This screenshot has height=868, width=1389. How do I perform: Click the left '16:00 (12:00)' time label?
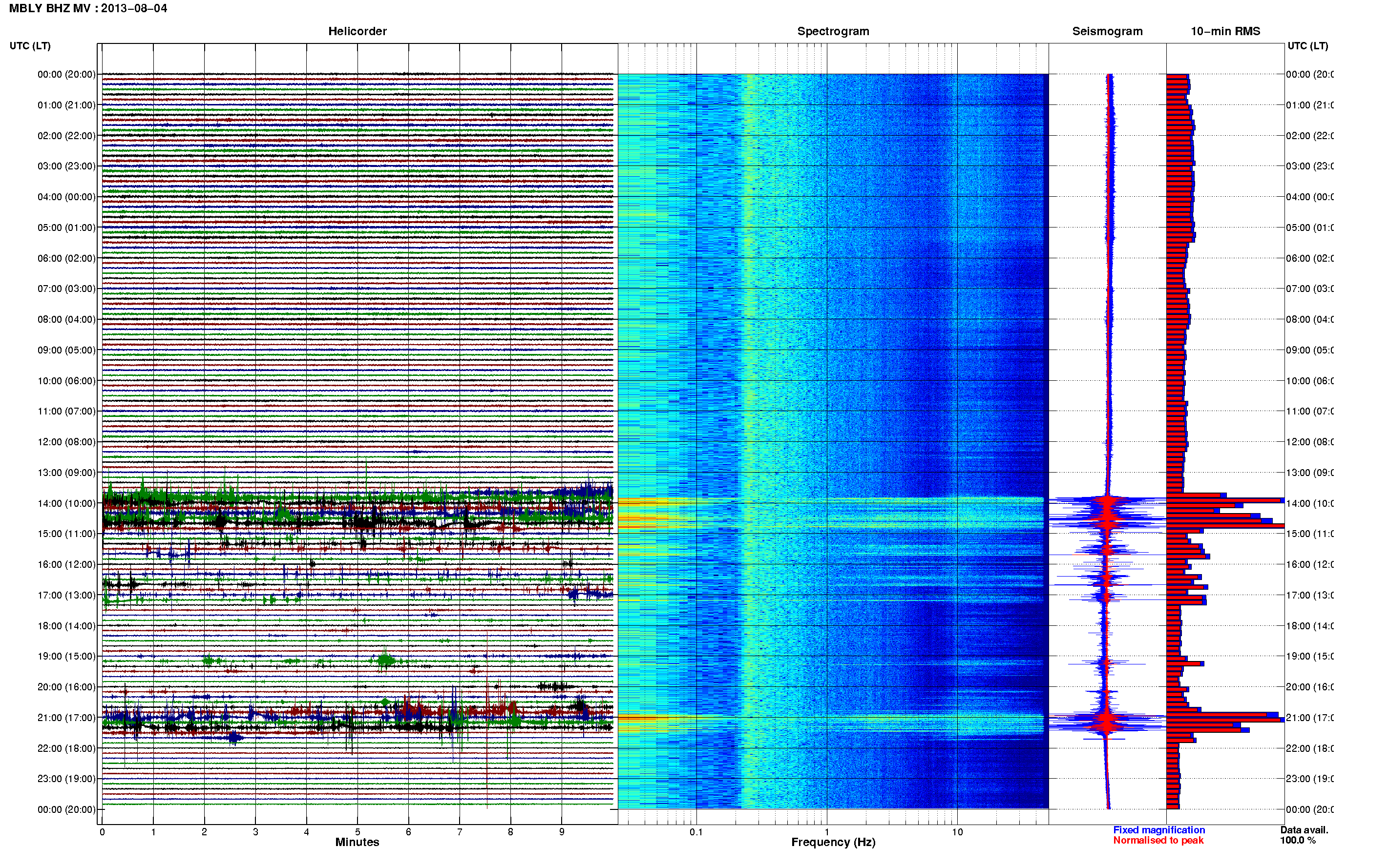[x=66, y=565]
